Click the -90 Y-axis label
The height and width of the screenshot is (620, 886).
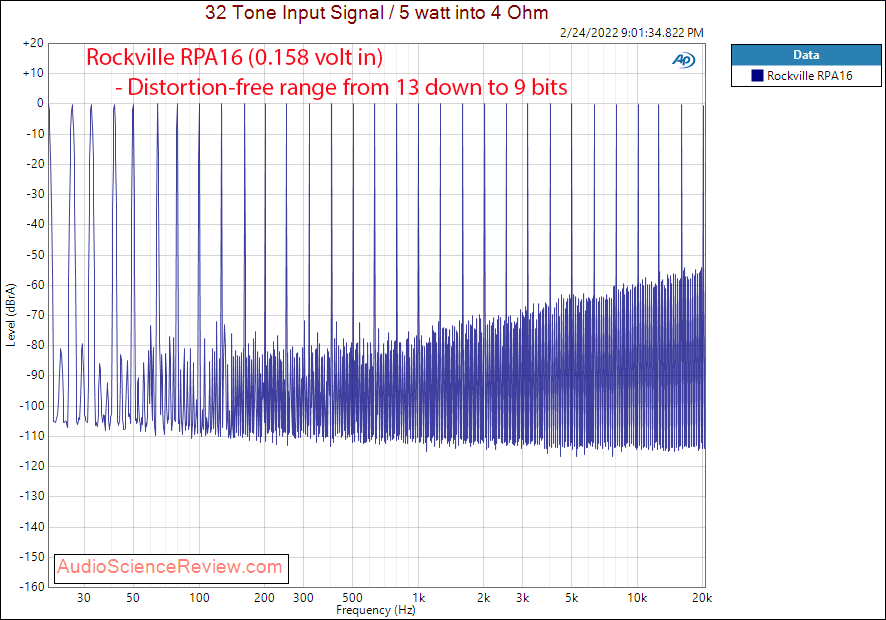click(x=35, y=375)
